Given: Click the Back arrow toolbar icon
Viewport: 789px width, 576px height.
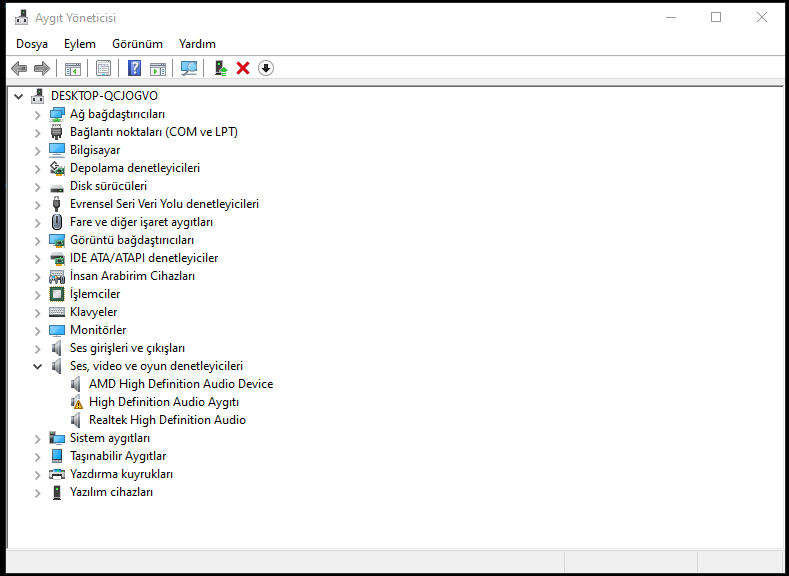Looking at the screenshot, I should point(19,68).
